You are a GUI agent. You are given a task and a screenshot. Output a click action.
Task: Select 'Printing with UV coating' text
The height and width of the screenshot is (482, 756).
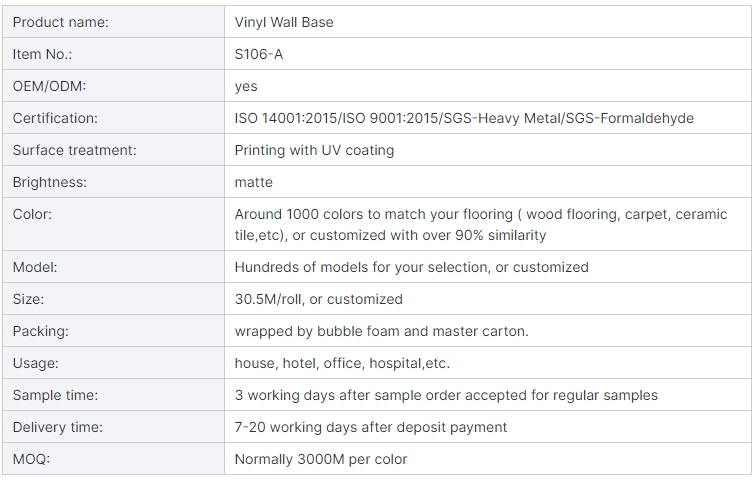[x=314, y=150]
